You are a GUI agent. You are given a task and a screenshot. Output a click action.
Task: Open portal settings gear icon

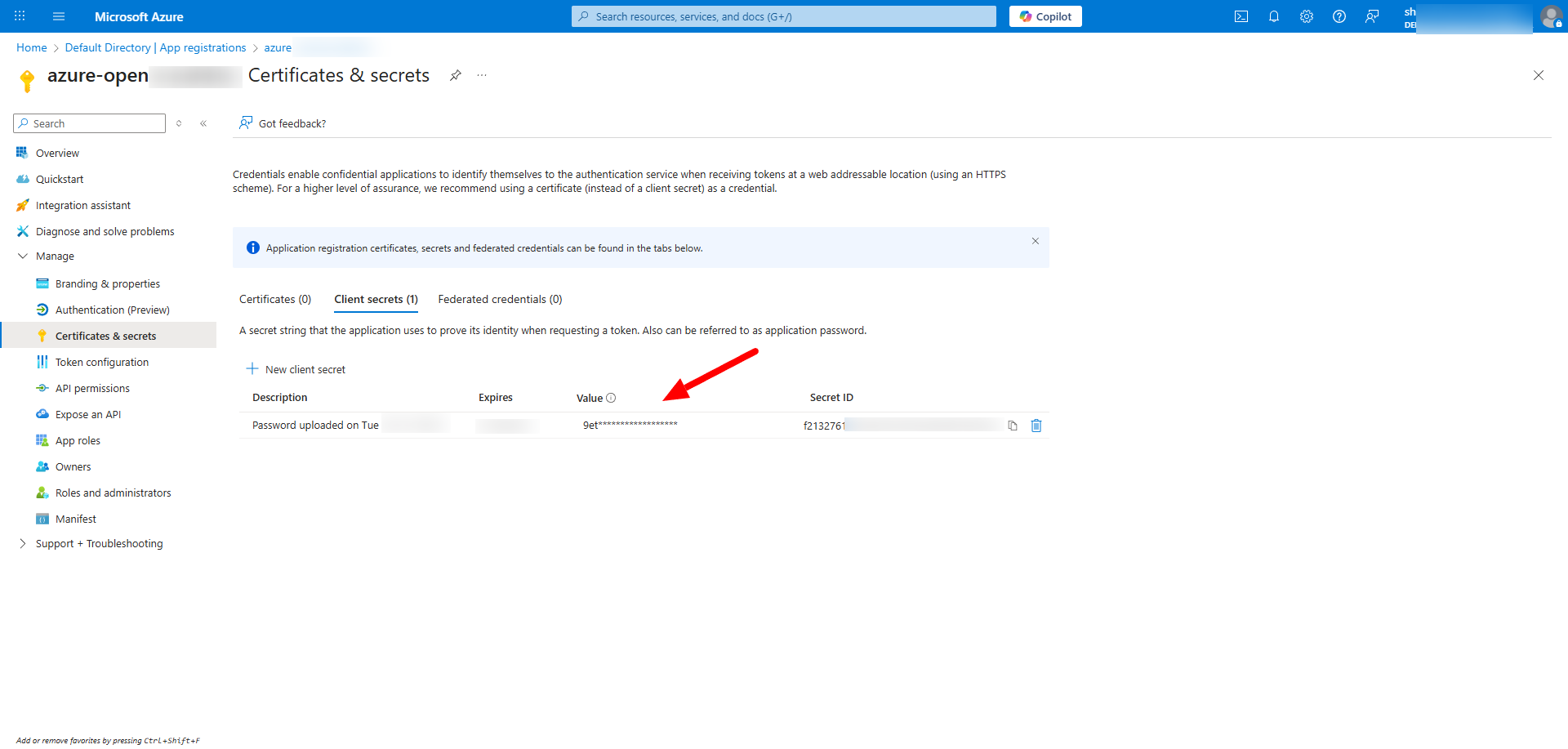[1306, 16]
